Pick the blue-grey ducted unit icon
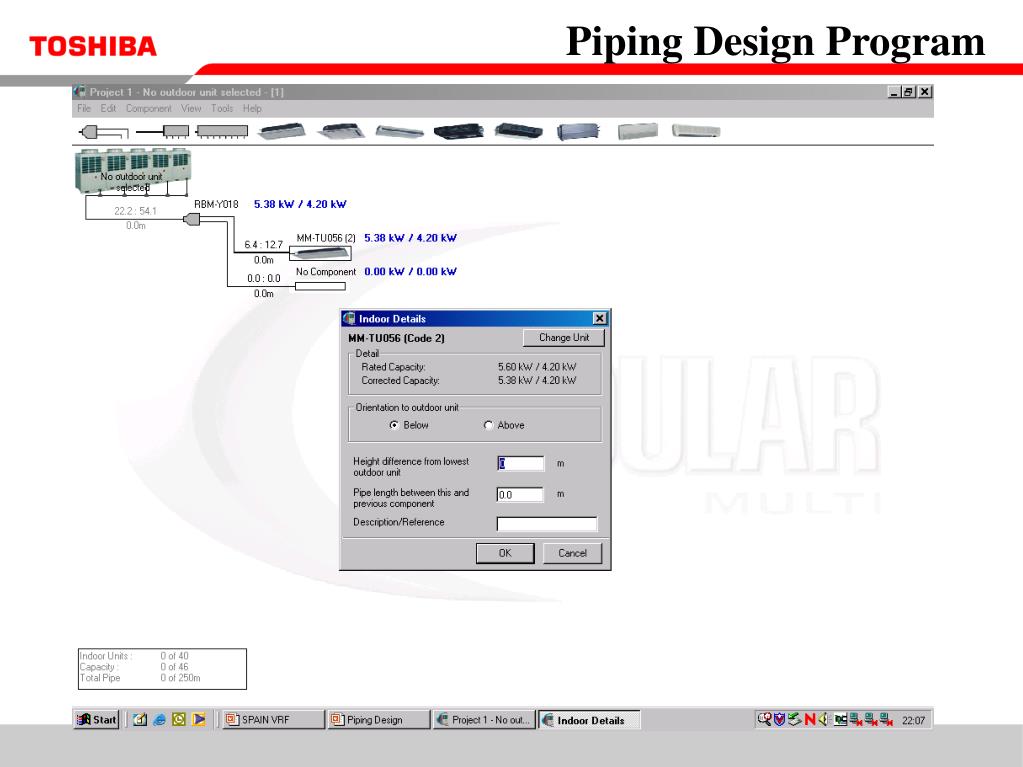 (x=578, y=132)
